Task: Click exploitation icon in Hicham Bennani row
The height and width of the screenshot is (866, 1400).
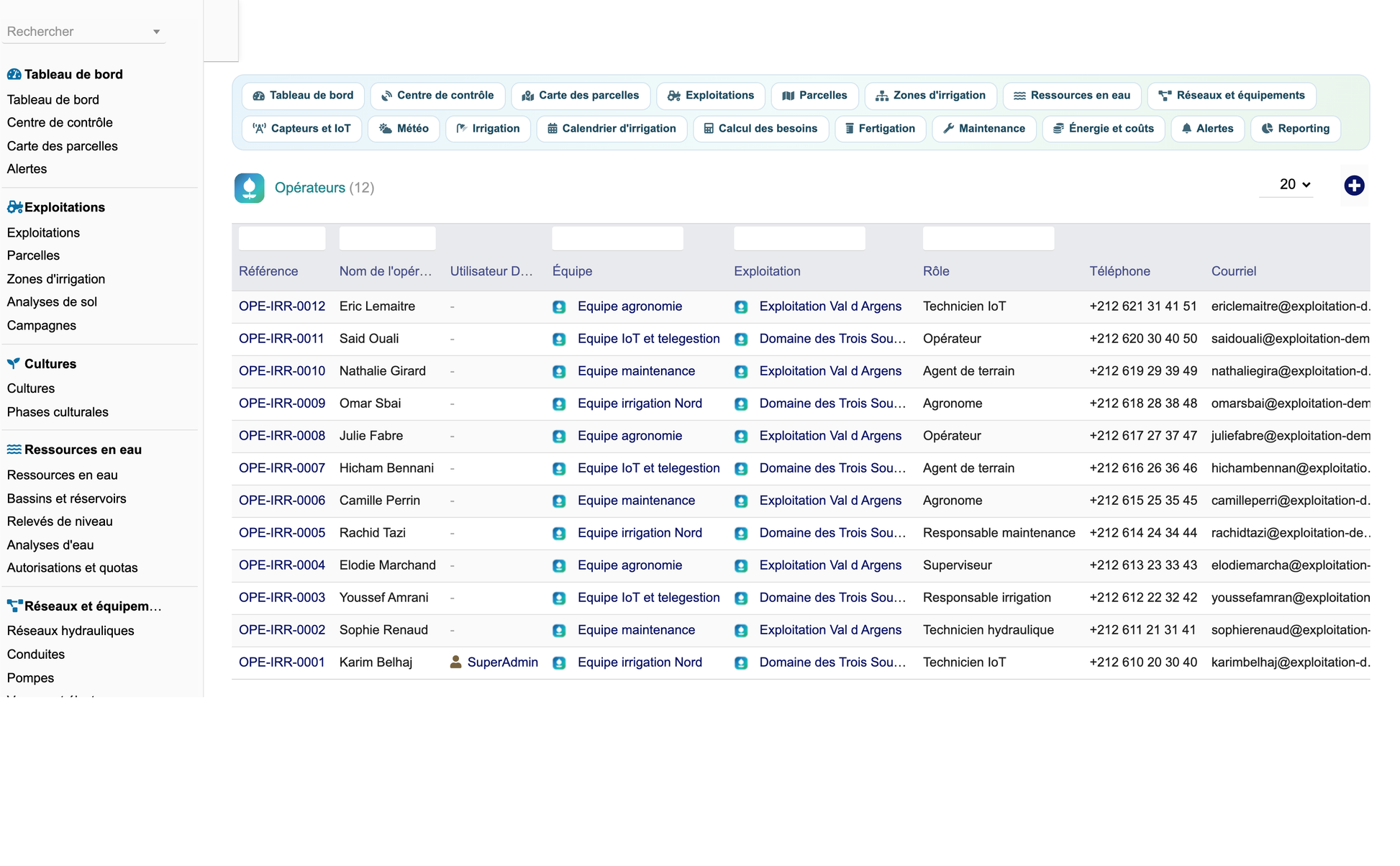Action: click(x=741, y=469)
